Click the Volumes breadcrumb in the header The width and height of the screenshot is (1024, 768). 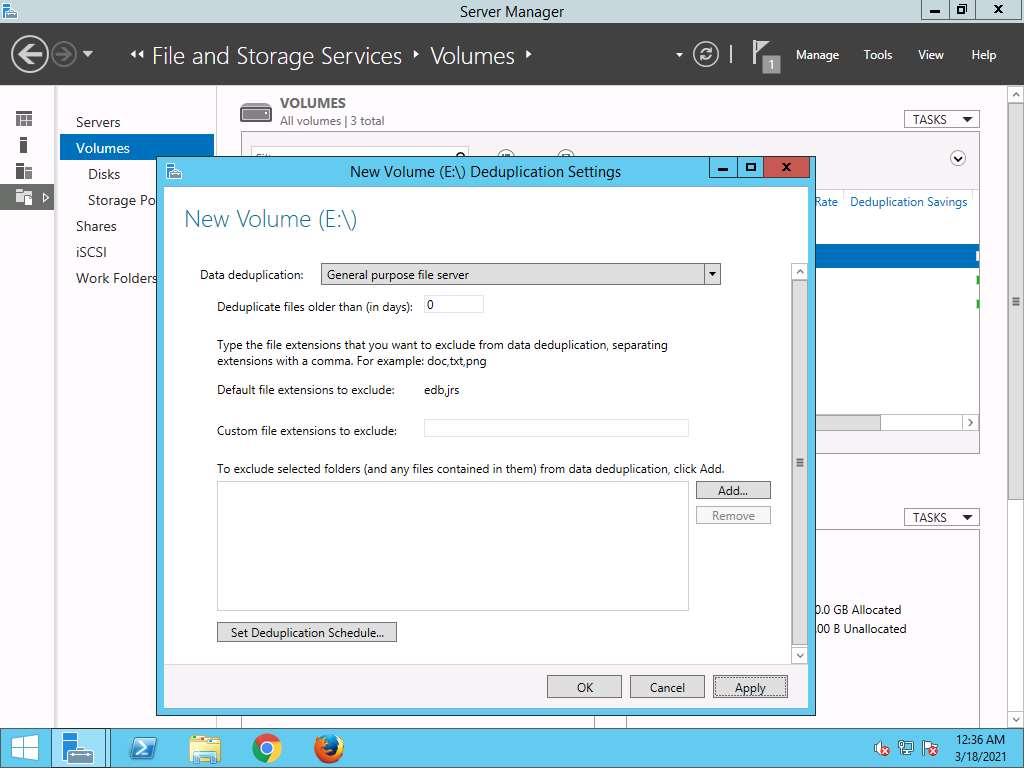click(x=472, y=56)
